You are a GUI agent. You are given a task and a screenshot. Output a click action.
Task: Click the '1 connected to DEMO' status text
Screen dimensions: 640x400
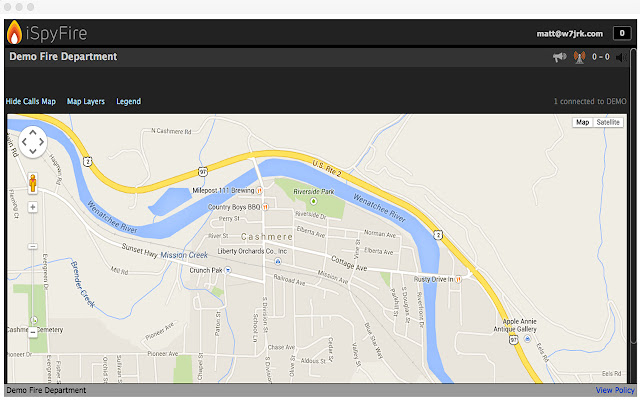[x=590, y=101]
